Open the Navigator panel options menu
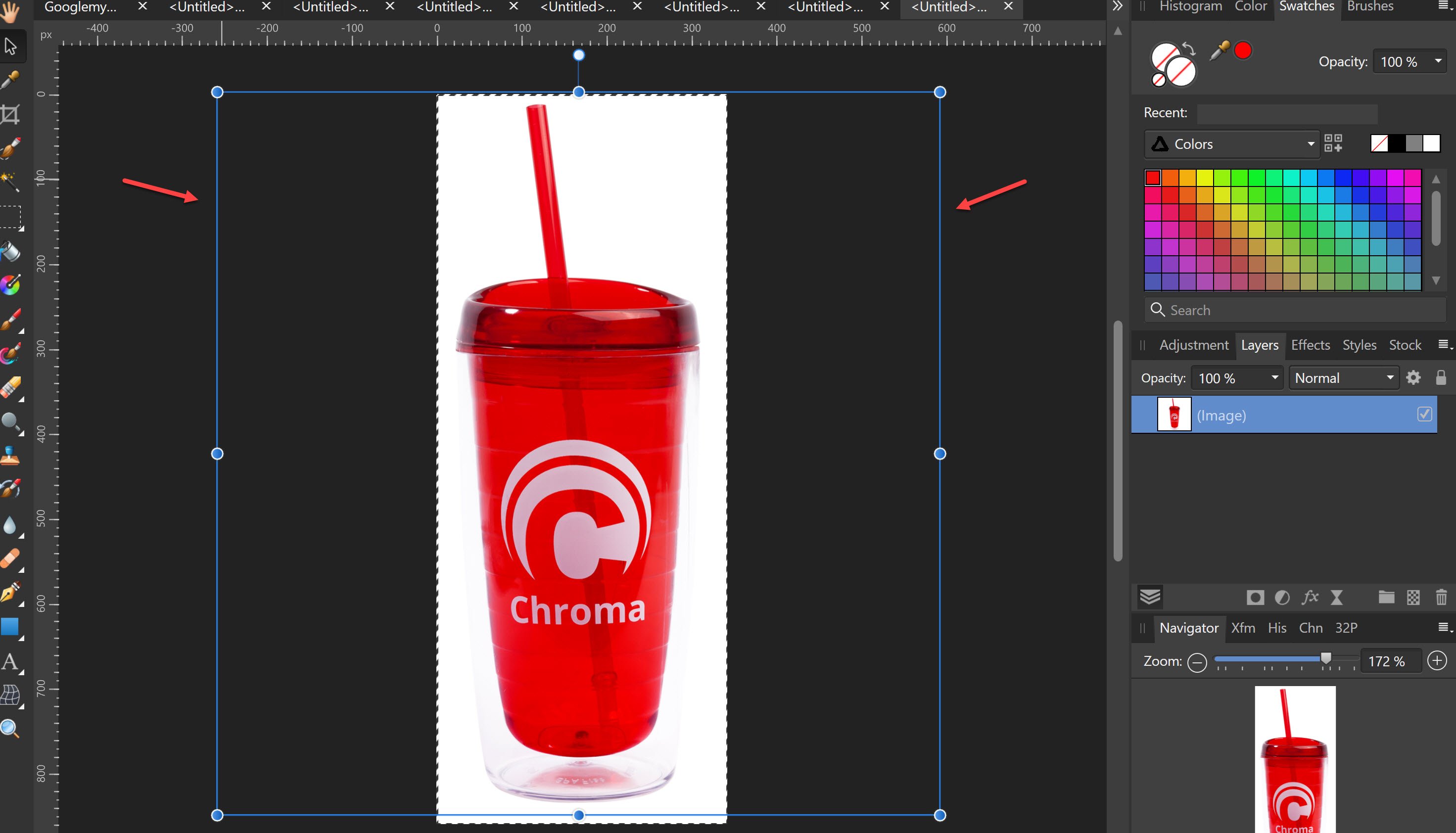 (x=1445, y=628)
